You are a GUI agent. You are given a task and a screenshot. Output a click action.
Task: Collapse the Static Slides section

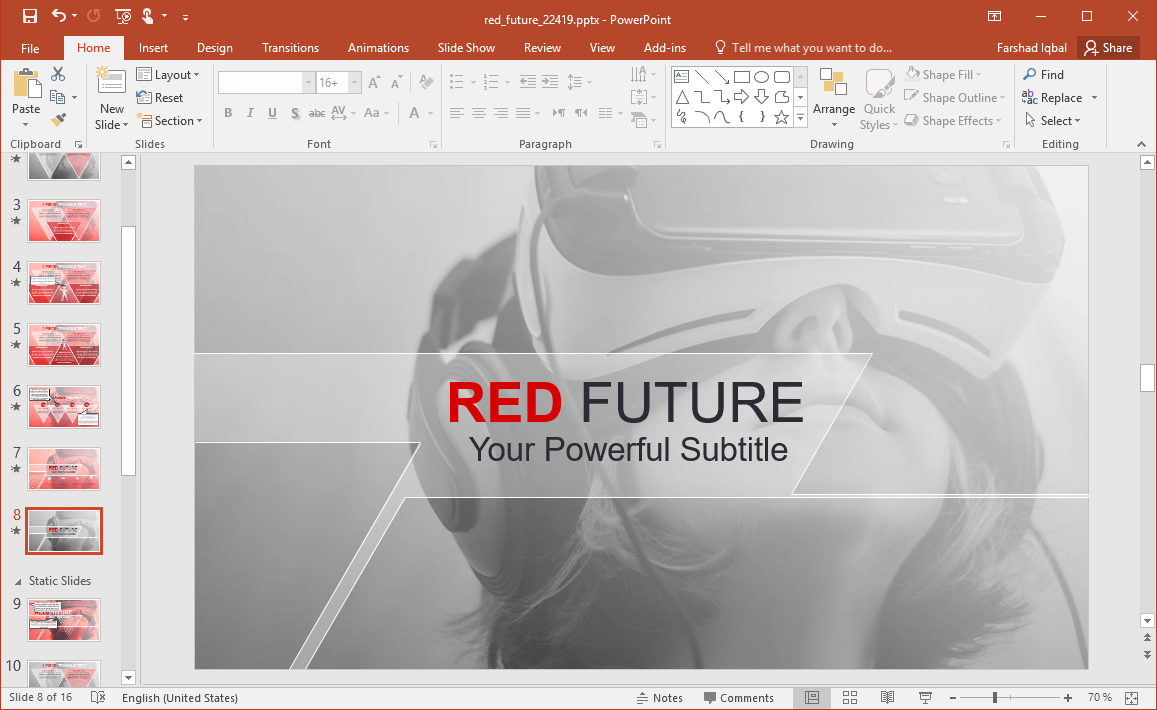pos(17,581)
